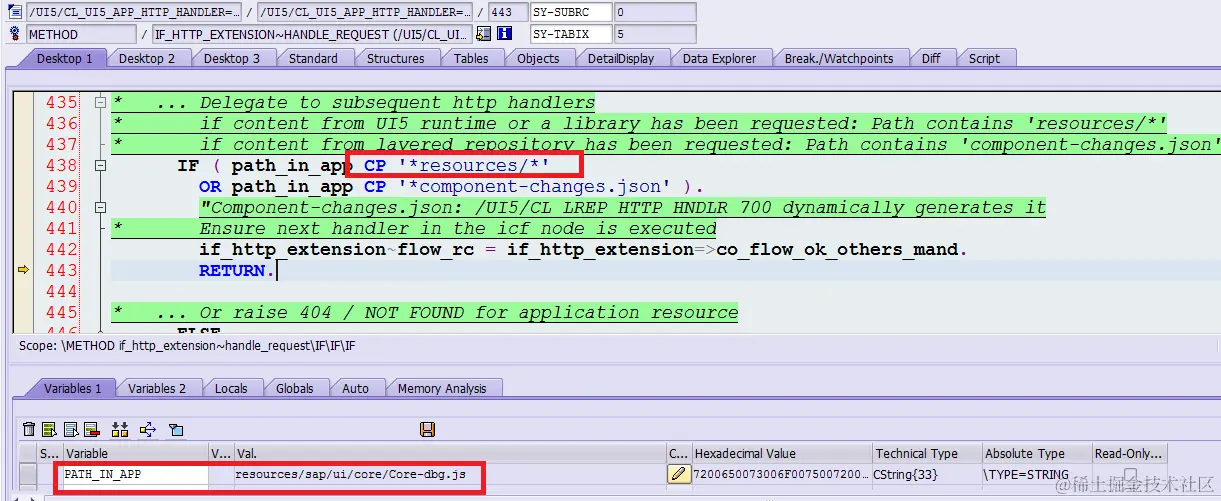1221x501 pixels.
Task: Click the navigate-to-source icon beside the method field
Action: [484, 34]
